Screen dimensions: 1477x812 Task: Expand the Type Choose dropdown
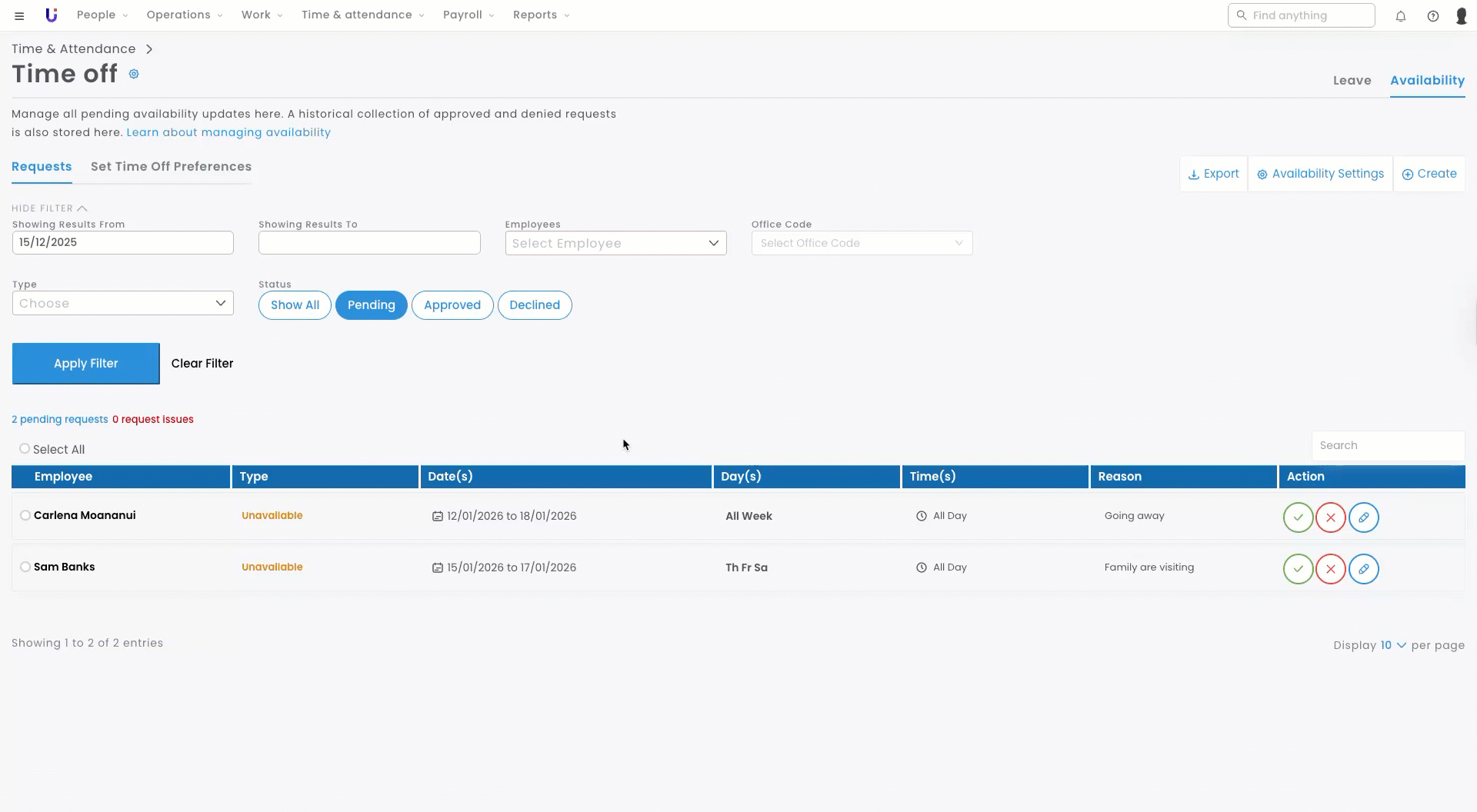pos(123,303)
